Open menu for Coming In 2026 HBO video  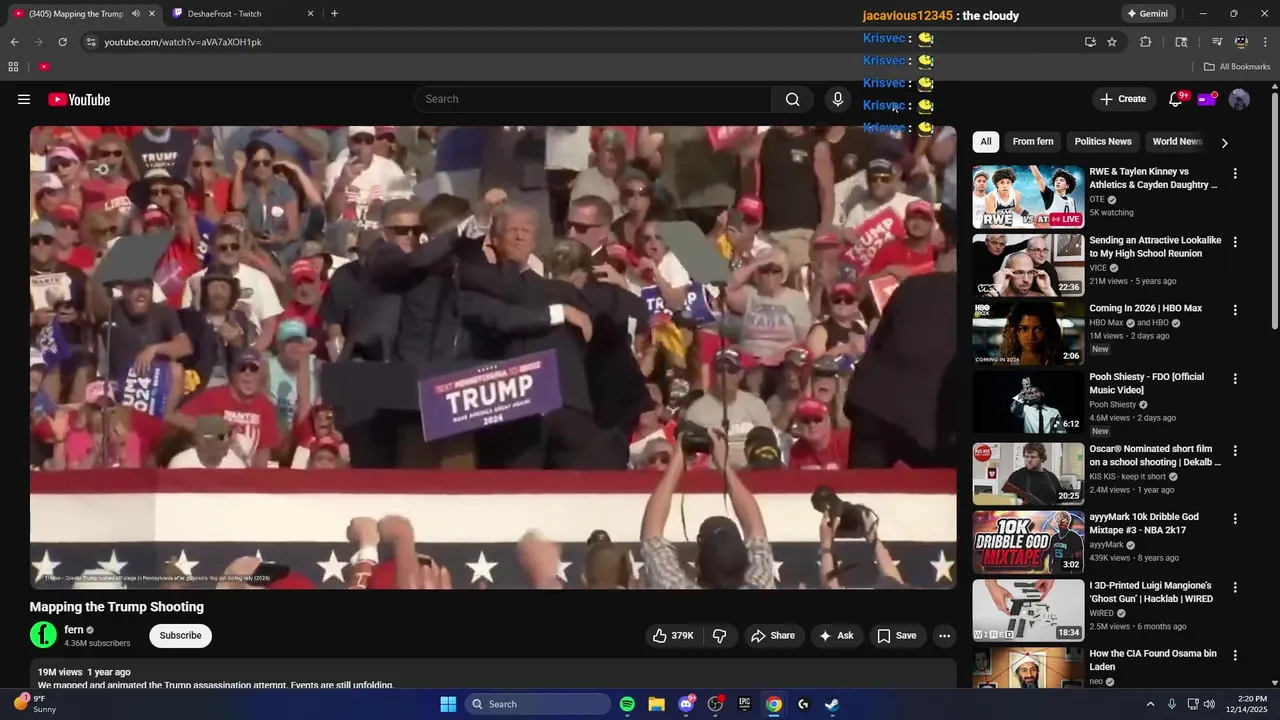pyautogui.click(x=1235, y=310)
